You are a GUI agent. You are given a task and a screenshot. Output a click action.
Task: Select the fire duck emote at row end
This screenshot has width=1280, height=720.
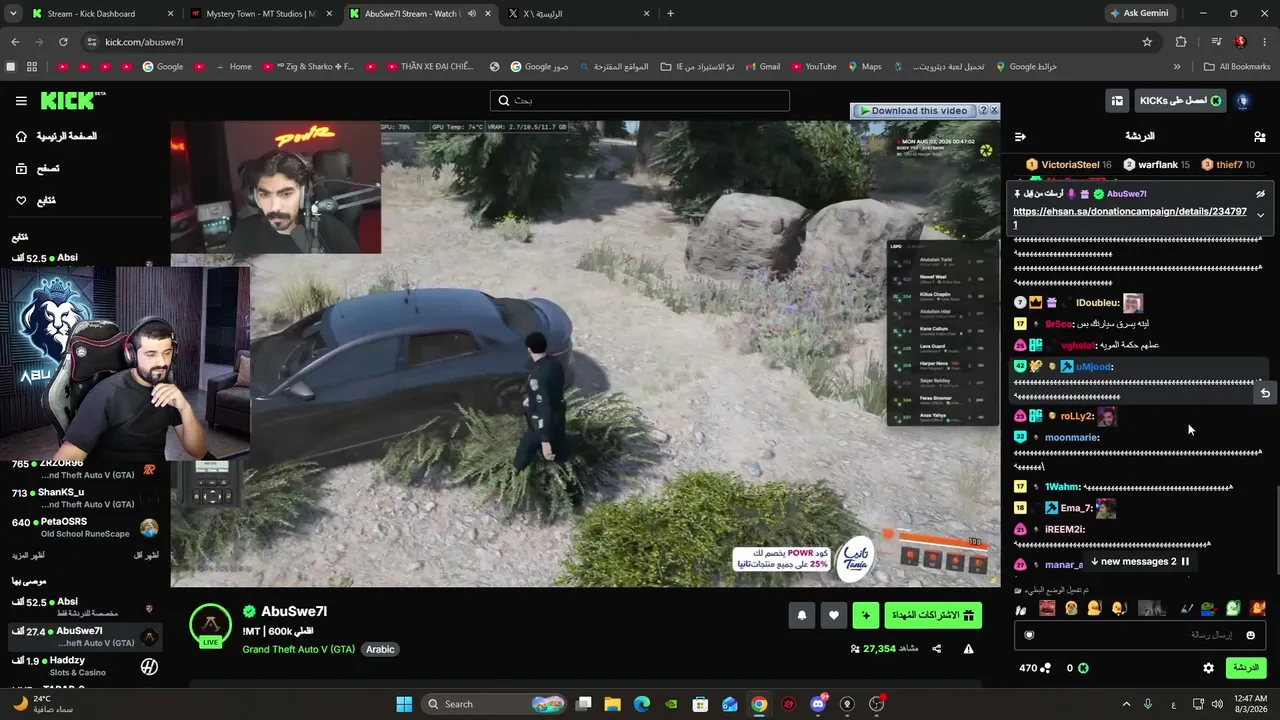coord(1258,608)
